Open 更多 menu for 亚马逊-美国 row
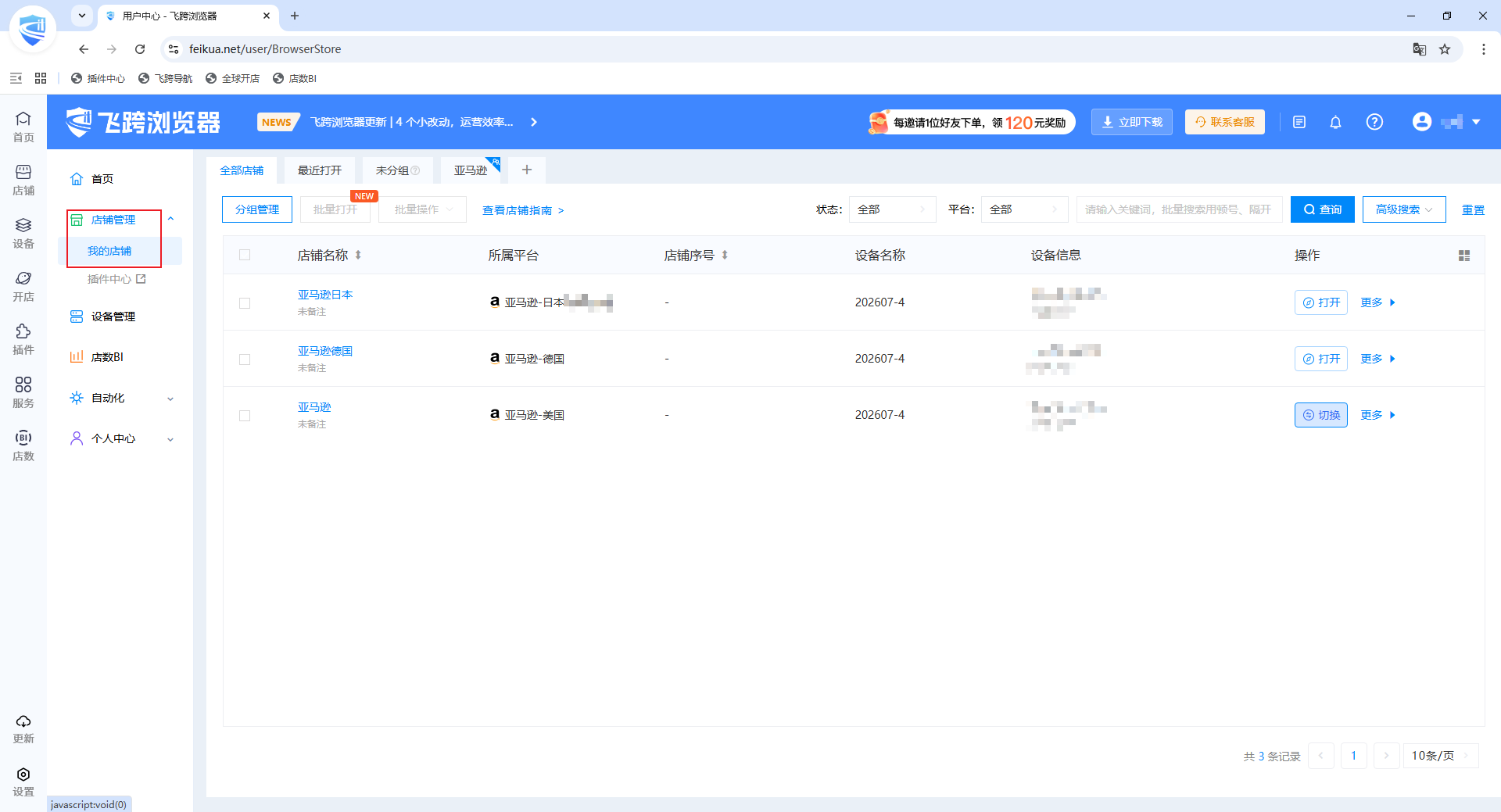The width and height of the screenshot is (1501, 812). (x=1377, y=415)
